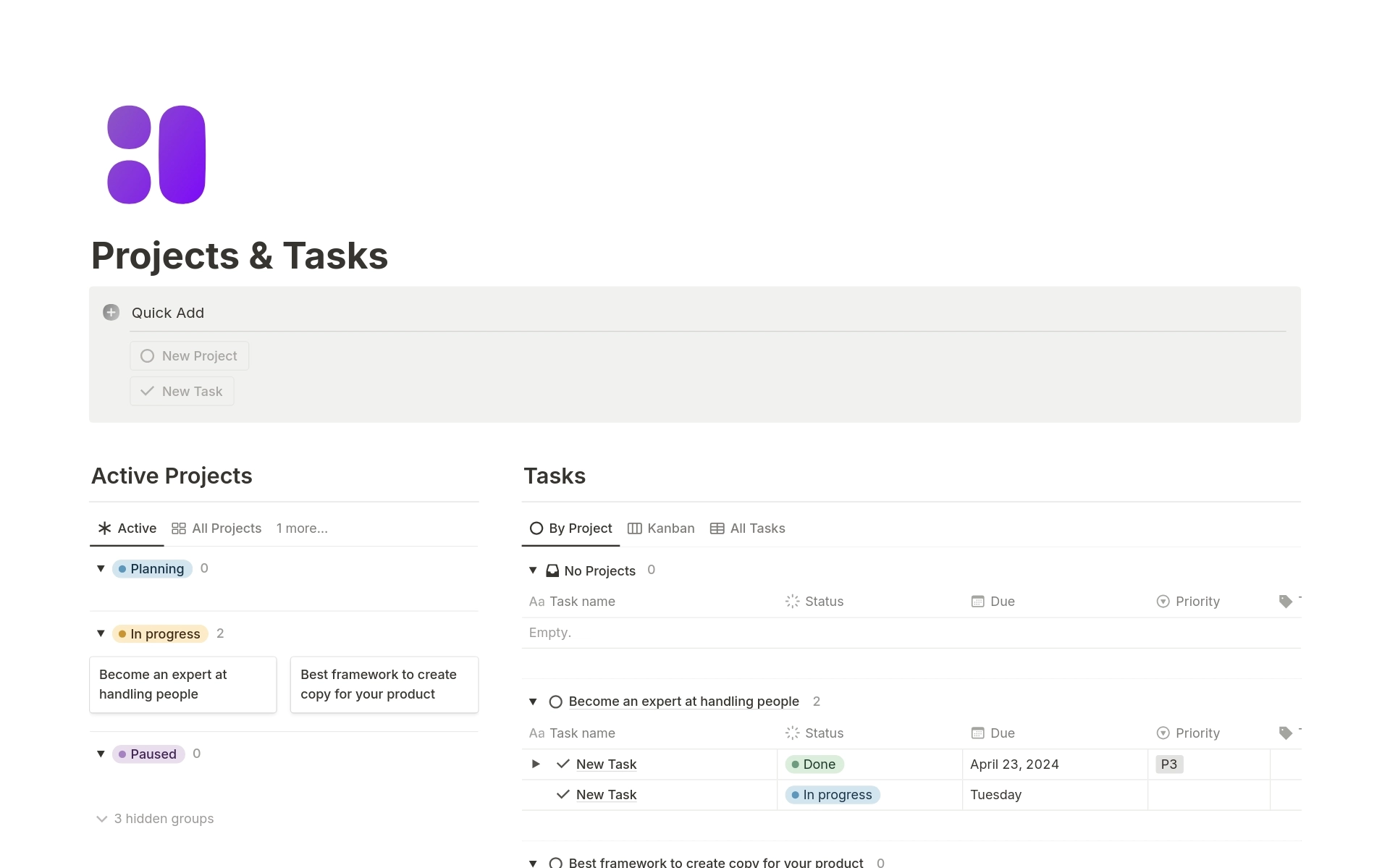Open the New Task marked Done
The height and width of the screenshot is (868, 1390).
[606, 764]
